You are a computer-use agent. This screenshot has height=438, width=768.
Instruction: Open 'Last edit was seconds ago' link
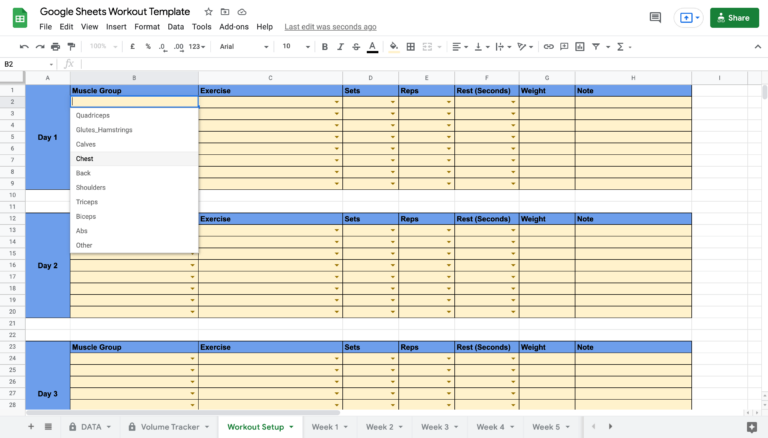click(330, 27)
